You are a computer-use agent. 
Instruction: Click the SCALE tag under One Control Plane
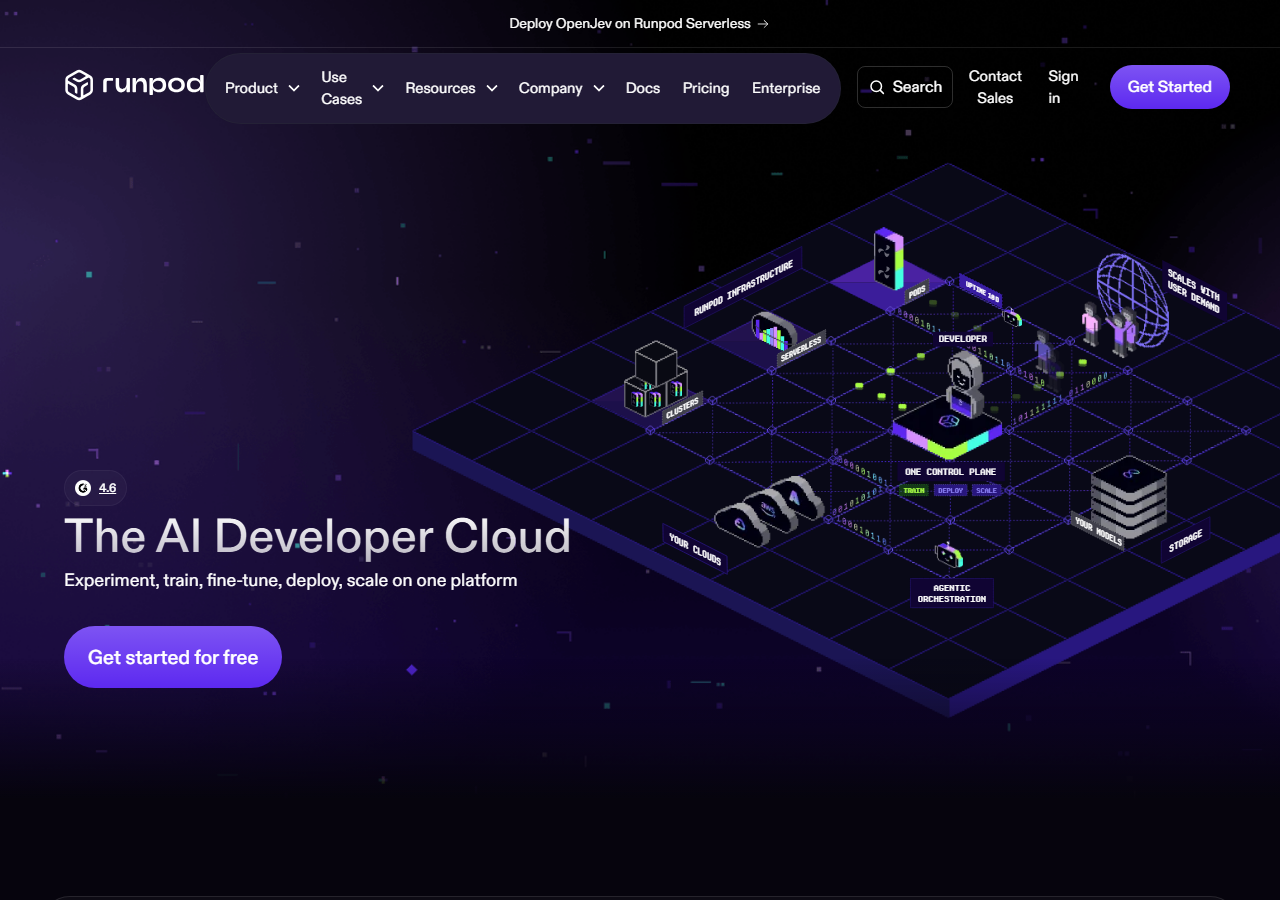pyautogui.click(x=986, y=490)
